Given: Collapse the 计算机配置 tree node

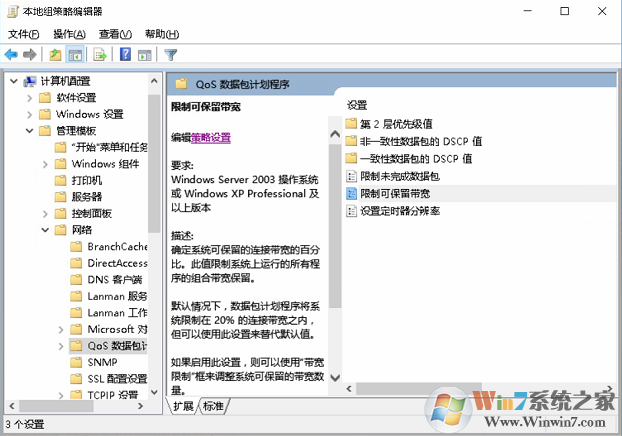Looking at the screenshot, I should pyautogui.click(x=14, y=81).
